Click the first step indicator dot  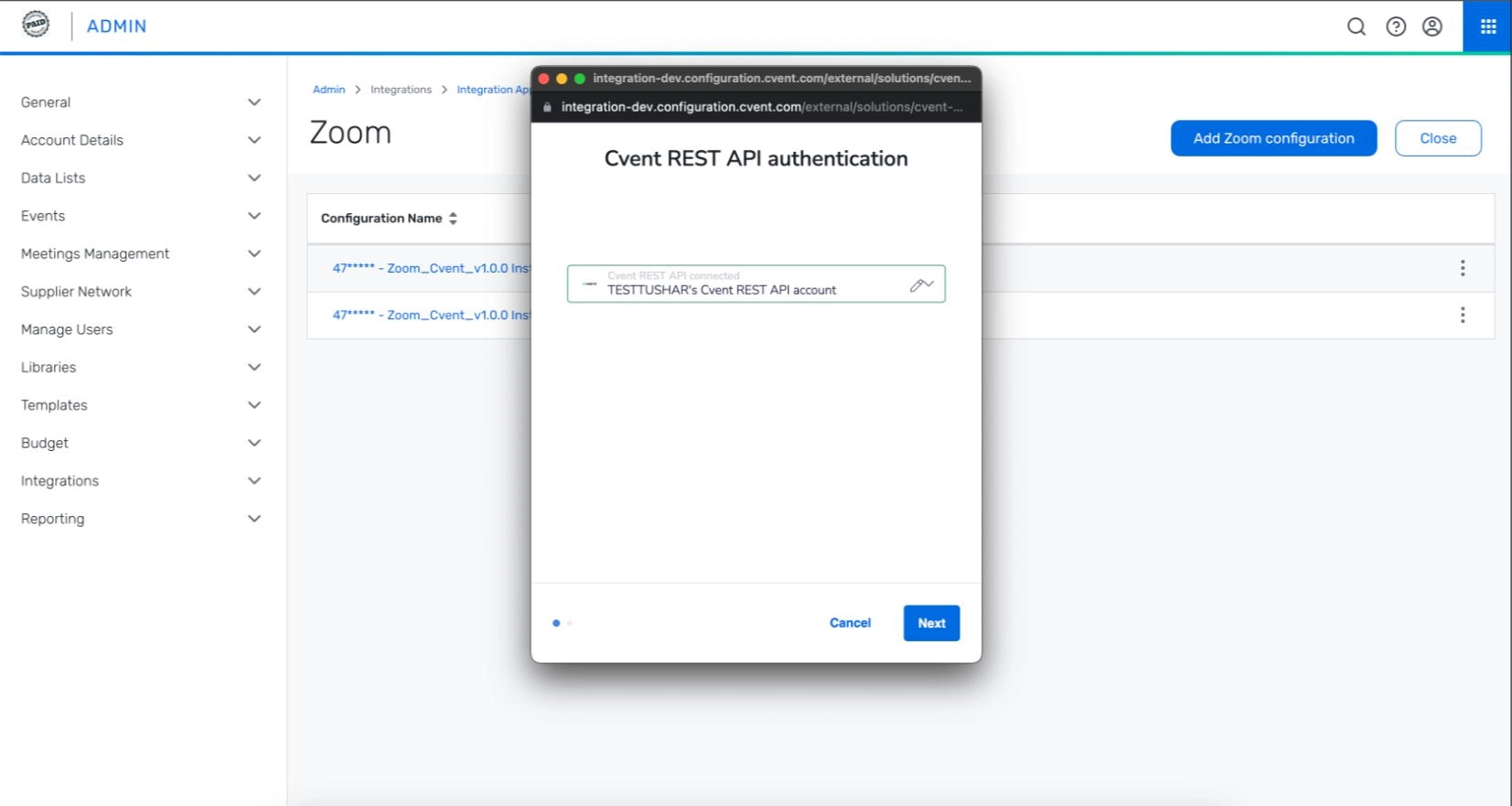click(556, 623)
